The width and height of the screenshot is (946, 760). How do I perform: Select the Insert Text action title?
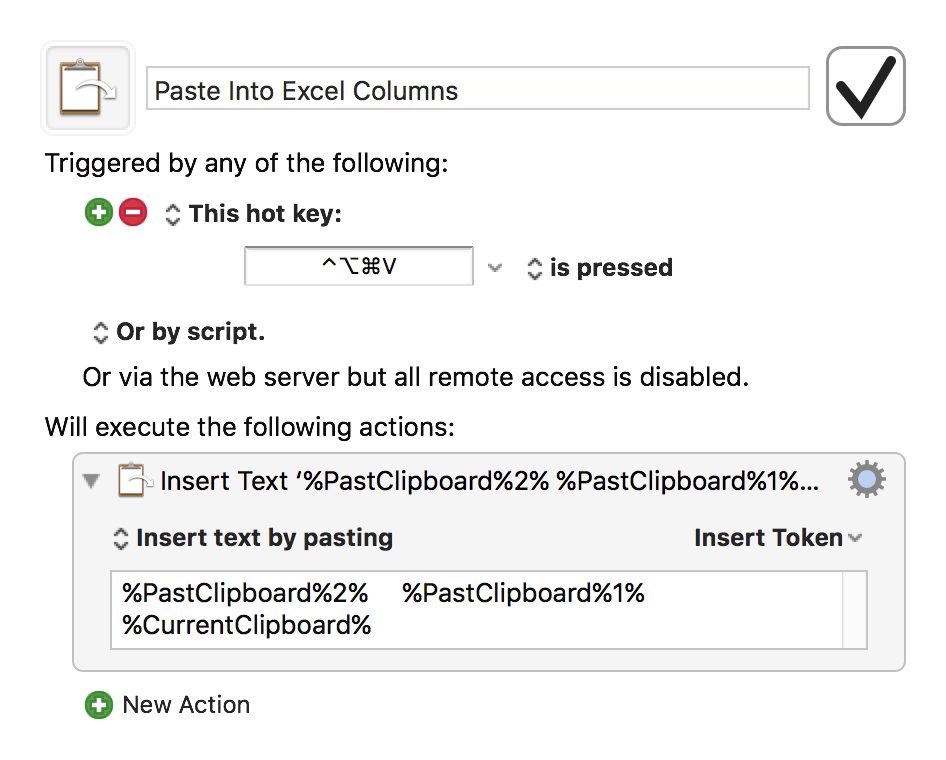pyautogui.click(x=489, y=481)
